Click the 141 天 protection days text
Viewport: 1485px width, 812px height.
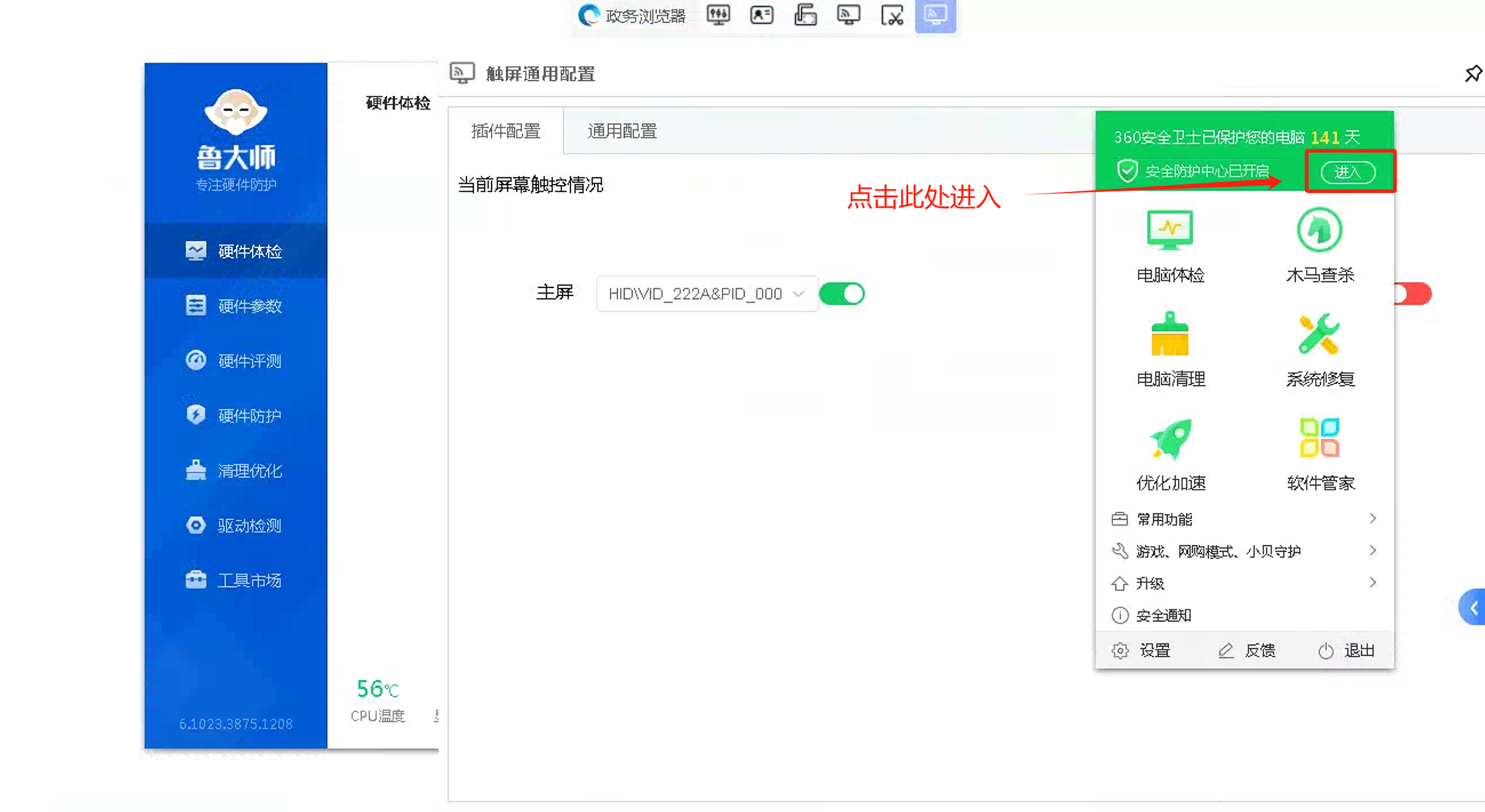1335,137
